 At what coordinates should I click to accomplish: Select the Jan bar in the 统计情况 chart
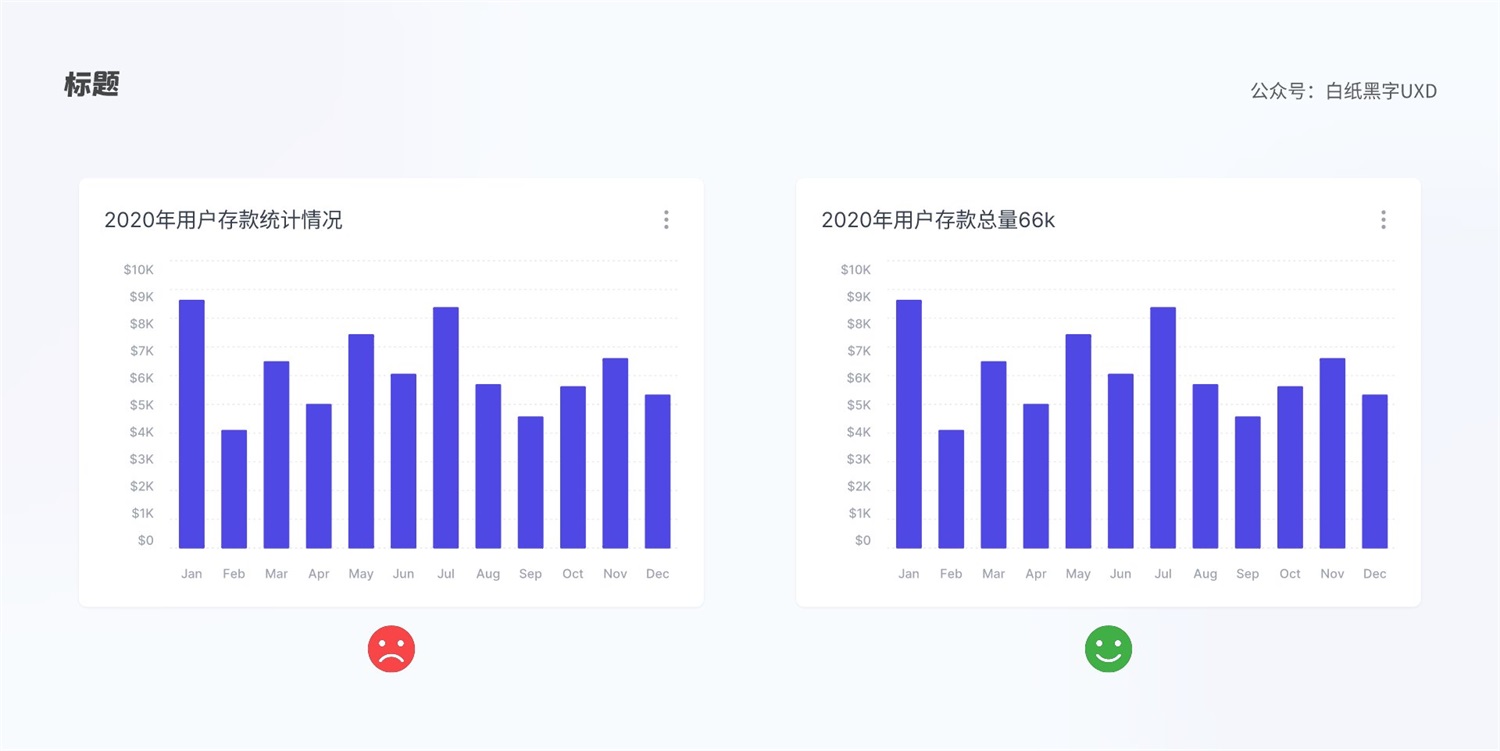(192, 424)
